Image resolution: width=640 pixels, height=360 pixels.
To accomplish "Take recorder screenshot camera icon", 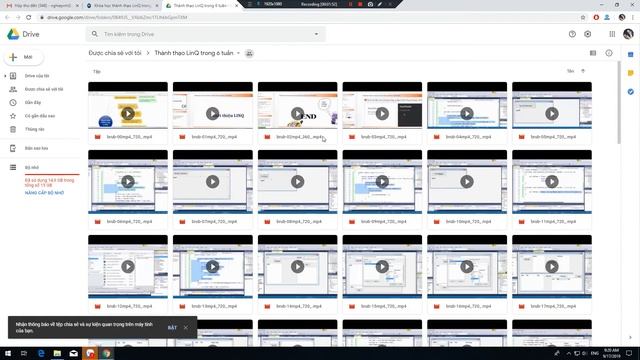I will pyautogui.click(x=370, y=4).
